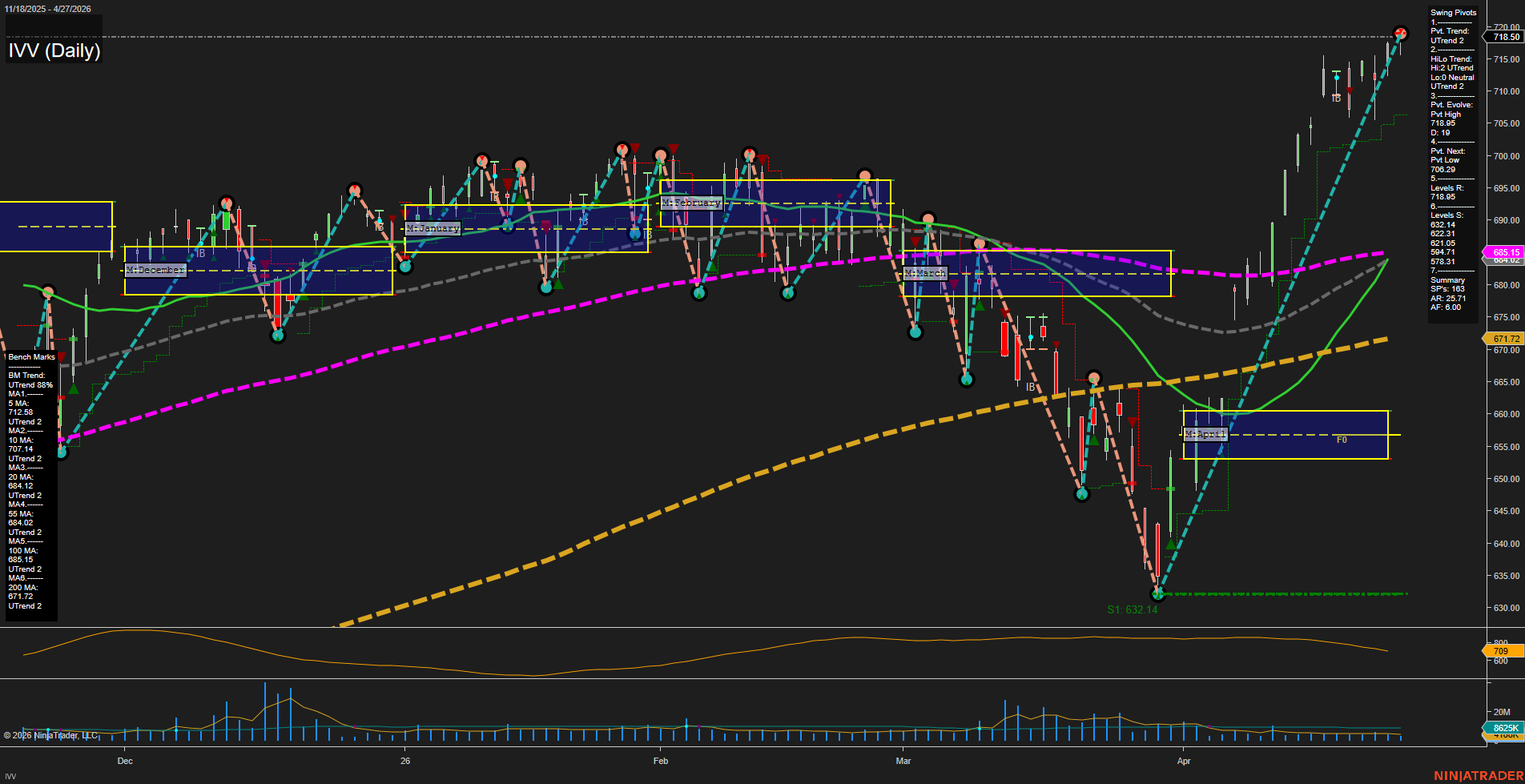Click the NinjaTrader logo at bottom right
1525x784 pixels.
(1478, 775)
